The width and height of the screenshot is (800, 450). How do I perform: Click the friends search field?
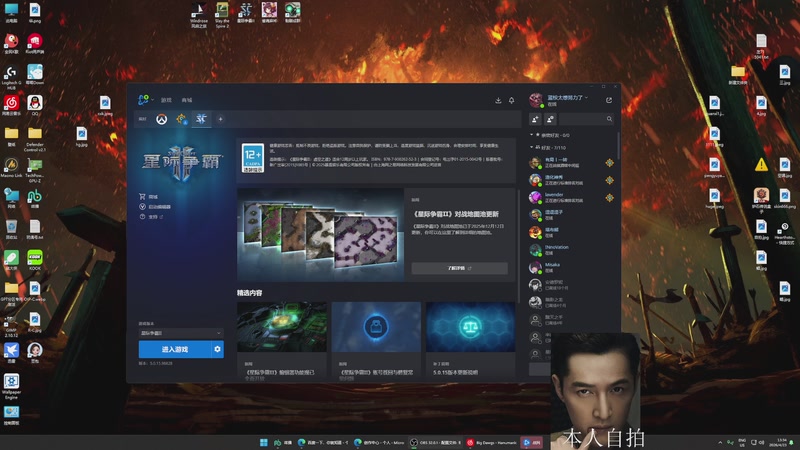pos(587,119)
